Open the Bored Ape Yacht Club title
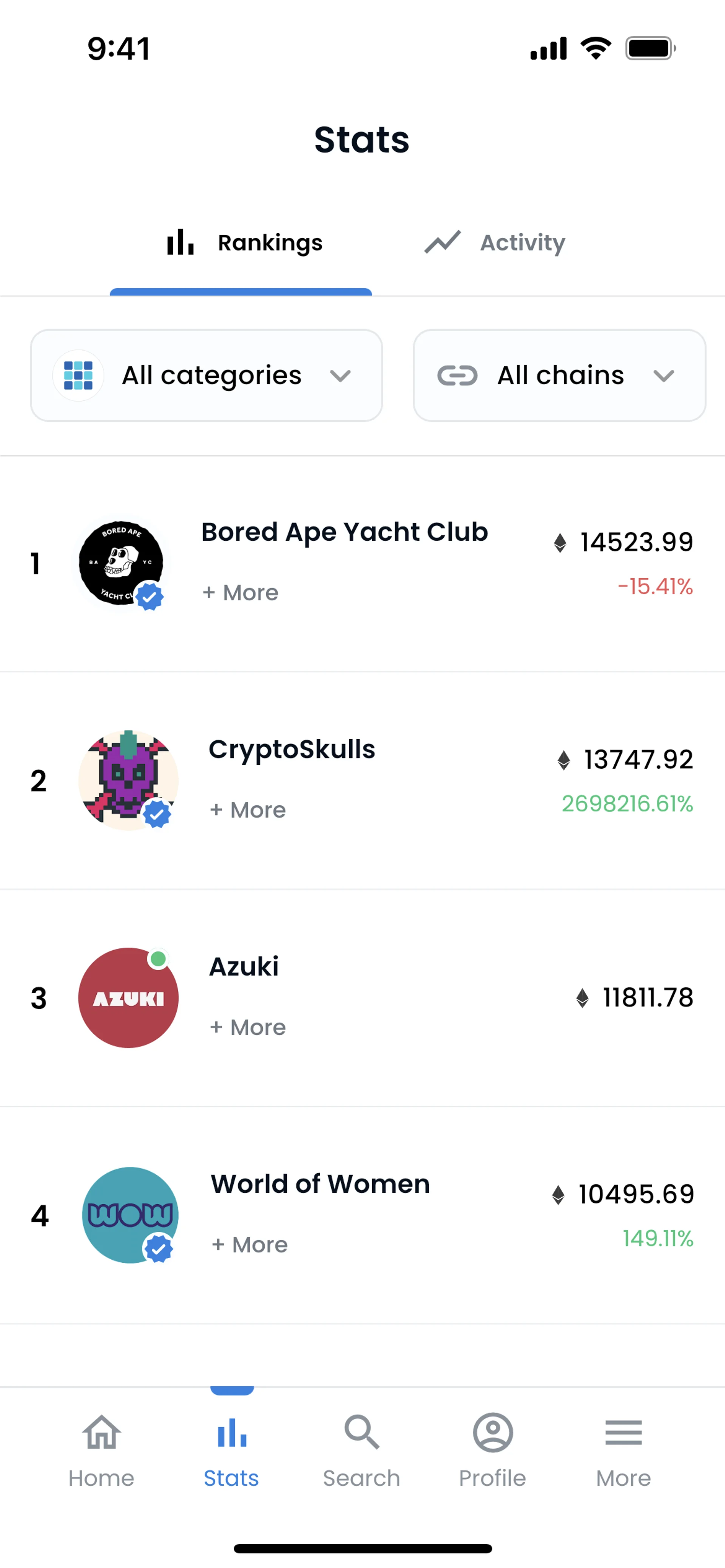 click(344, 532)
